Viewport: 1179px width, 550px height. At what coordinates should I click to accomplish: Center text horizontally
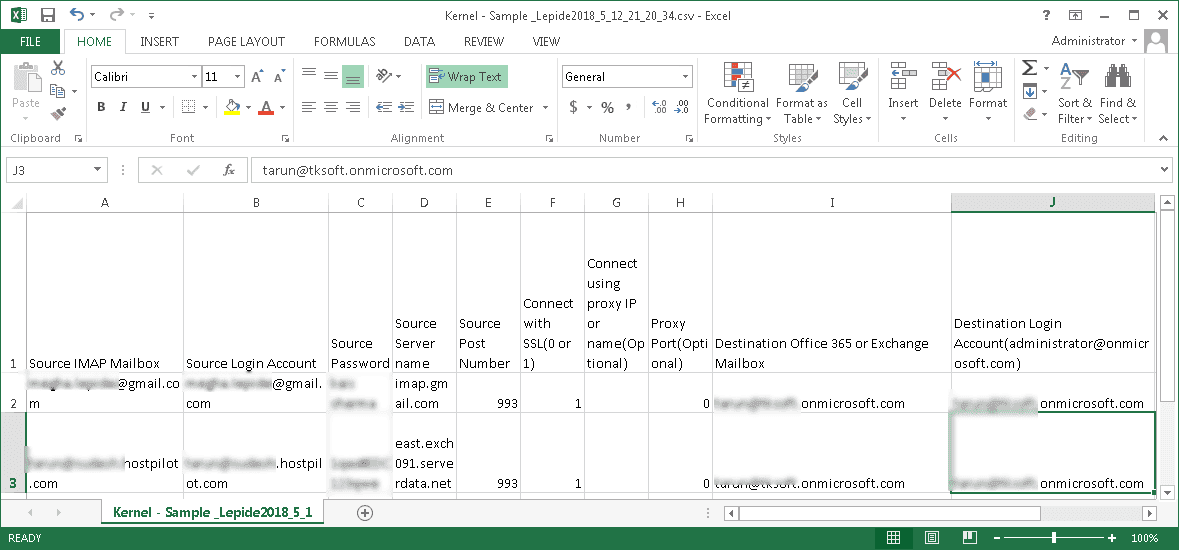pos(331,108)
